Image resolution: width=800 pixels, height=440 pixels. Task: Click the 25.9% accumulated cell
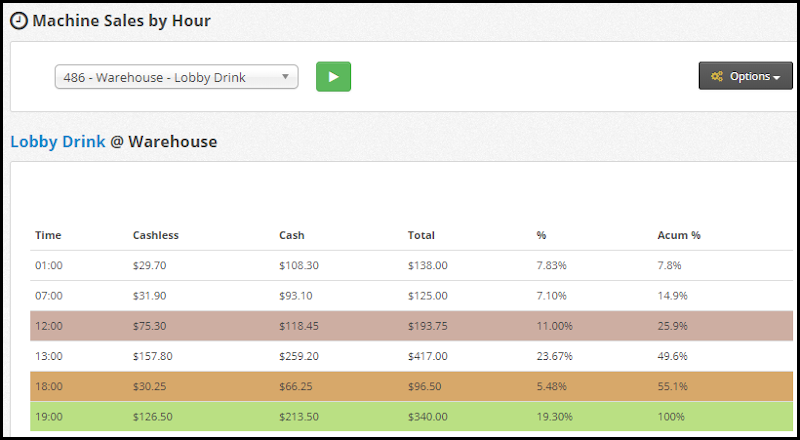tap(672, 326)
